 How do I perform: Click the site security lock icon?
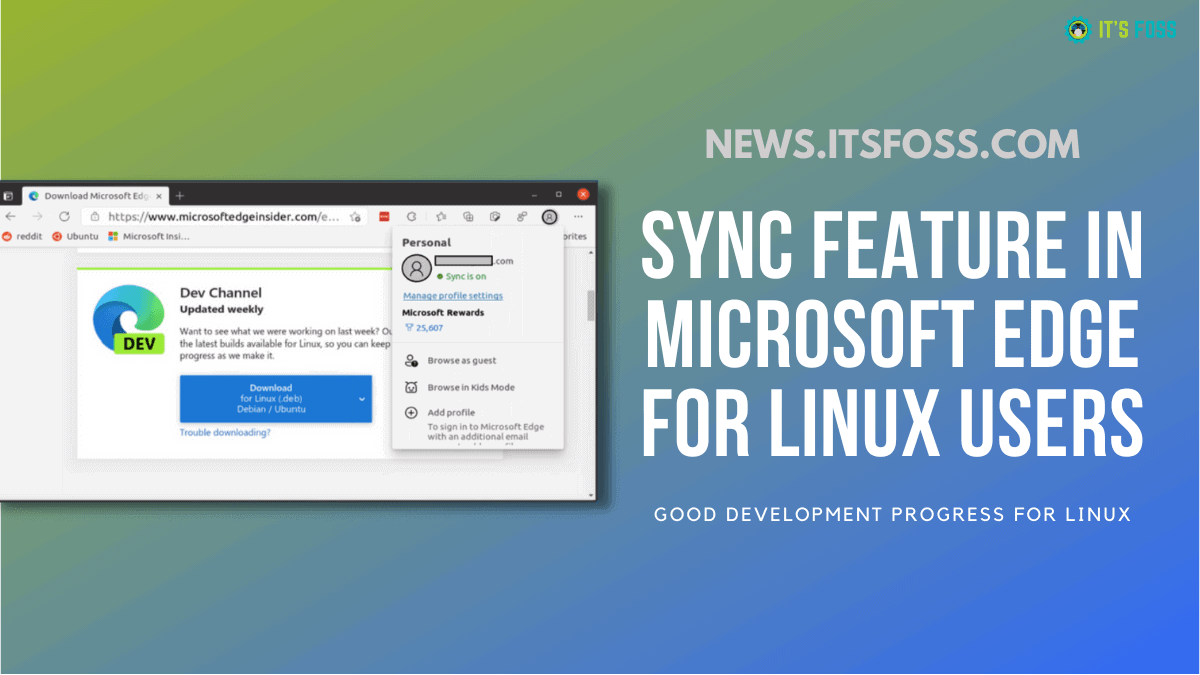tap(94, 216)
